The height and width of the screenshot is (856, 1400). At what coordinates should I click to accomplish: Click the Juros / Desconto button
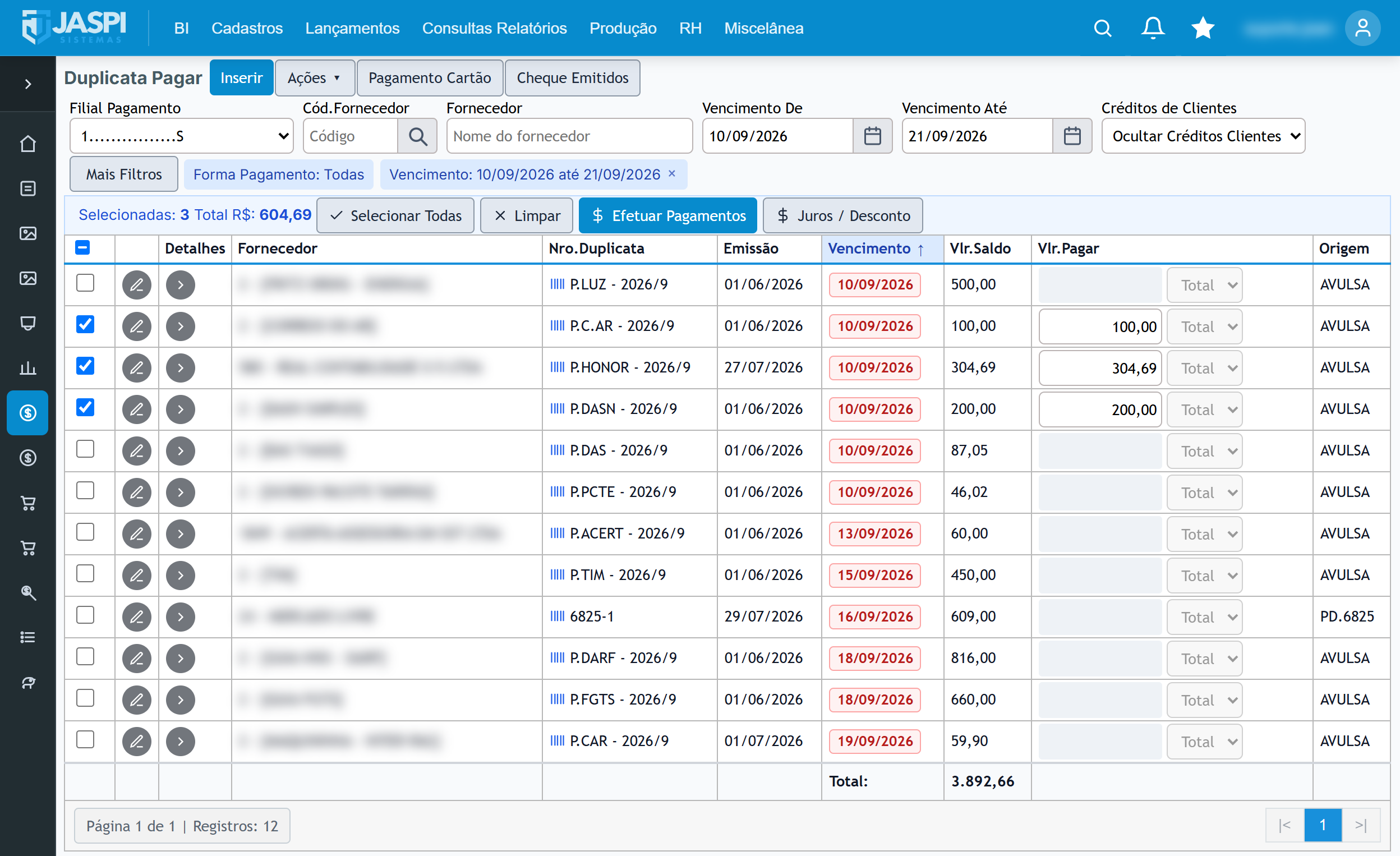(842, 216)
